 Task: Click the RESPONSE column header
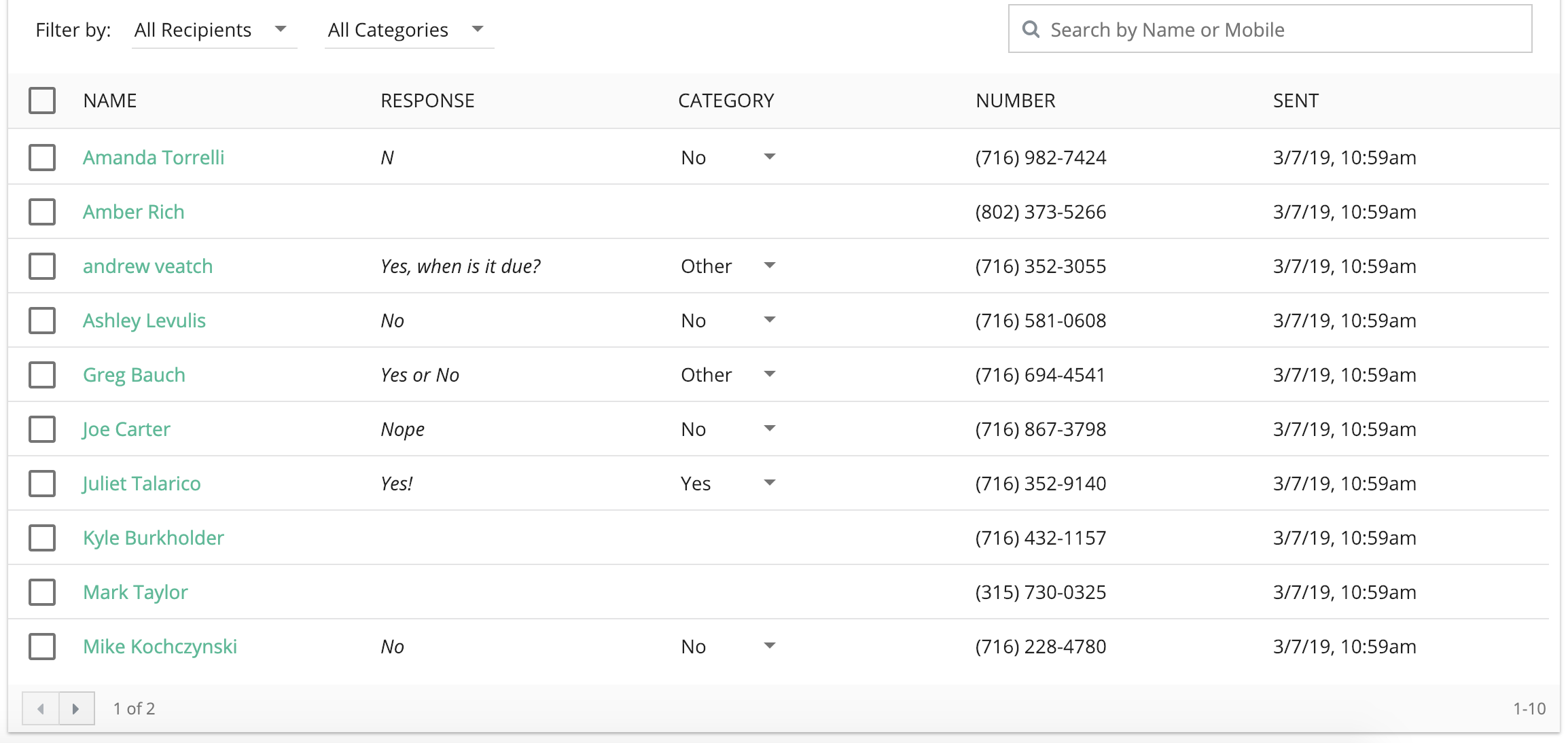(x=427, y=101)
